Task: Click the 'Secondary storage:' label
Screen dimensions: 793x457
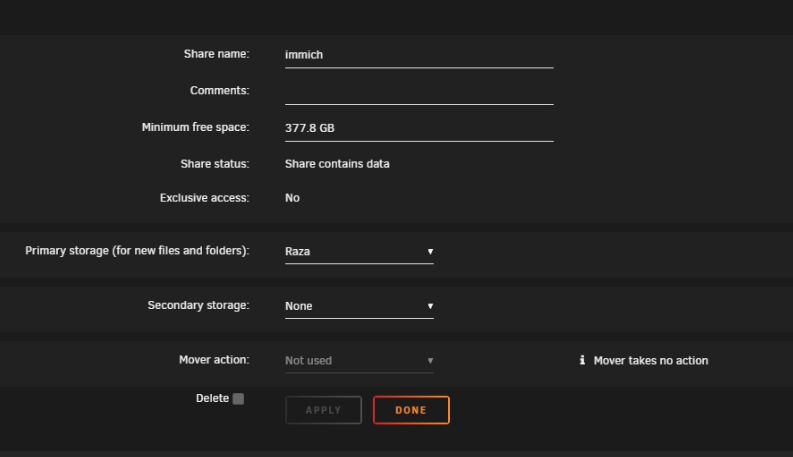Action: (x=199, y=305)
